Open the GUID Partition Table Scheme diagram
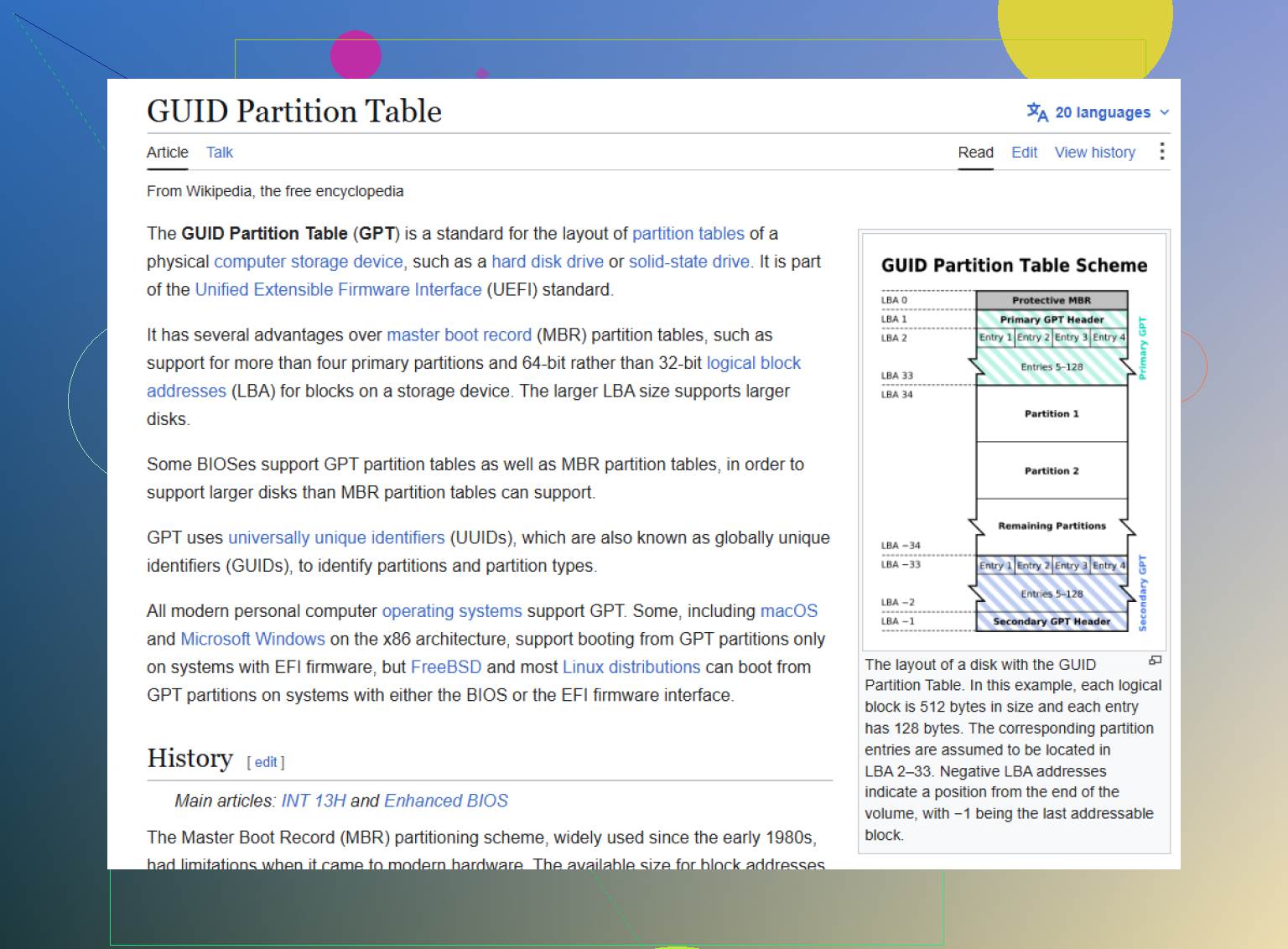This screenshot has width=1288, height=949. pyautogui.click(x=1014, y=443)
